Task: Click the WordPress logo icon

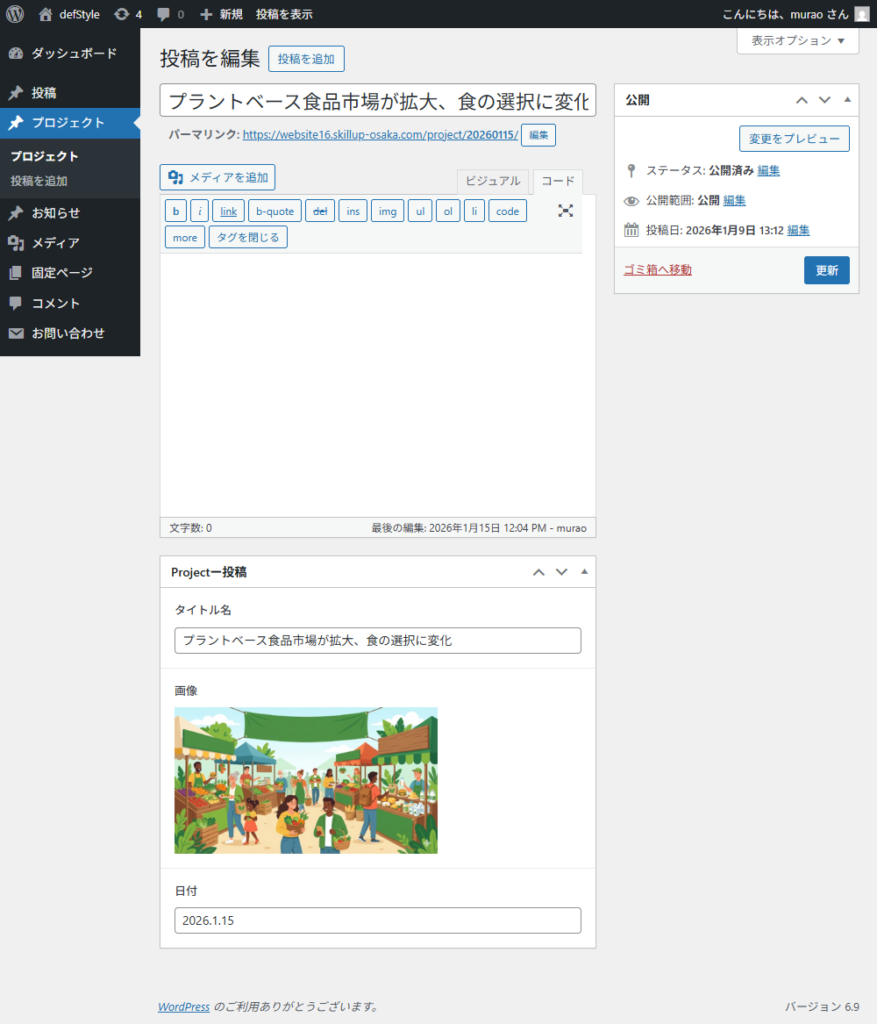Action: tap(15, 14)
